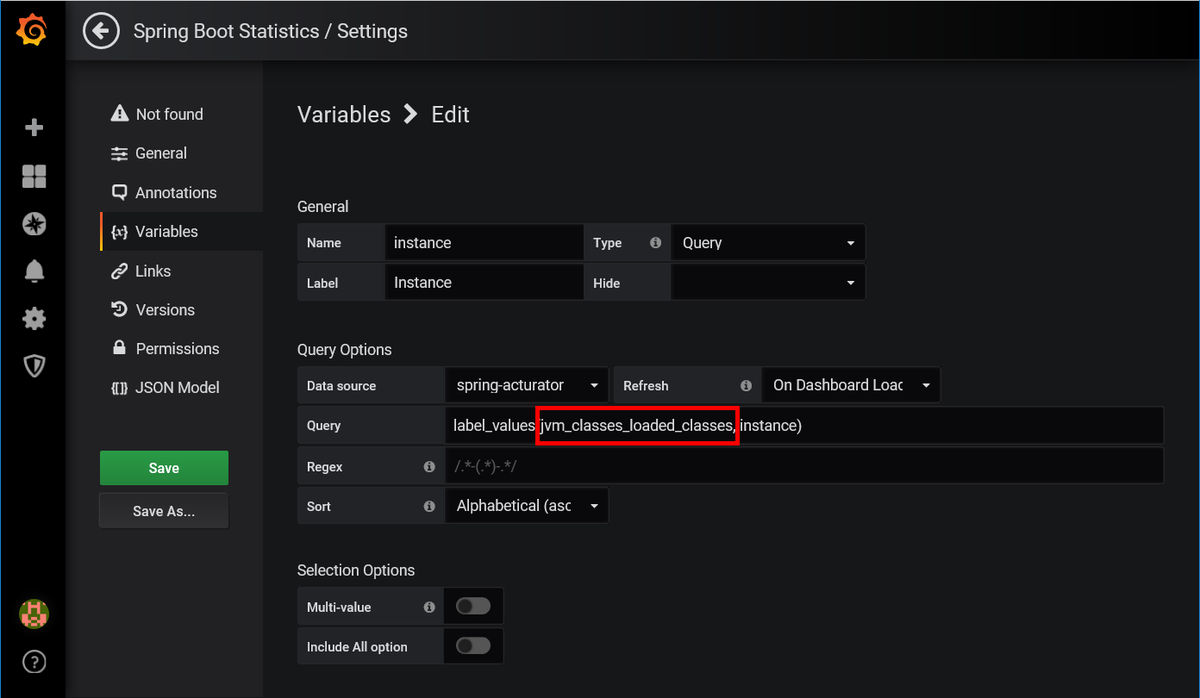Open the Configuration gear icon
The width and height of the screenshot is (1200, 698).
coord(34,318)
